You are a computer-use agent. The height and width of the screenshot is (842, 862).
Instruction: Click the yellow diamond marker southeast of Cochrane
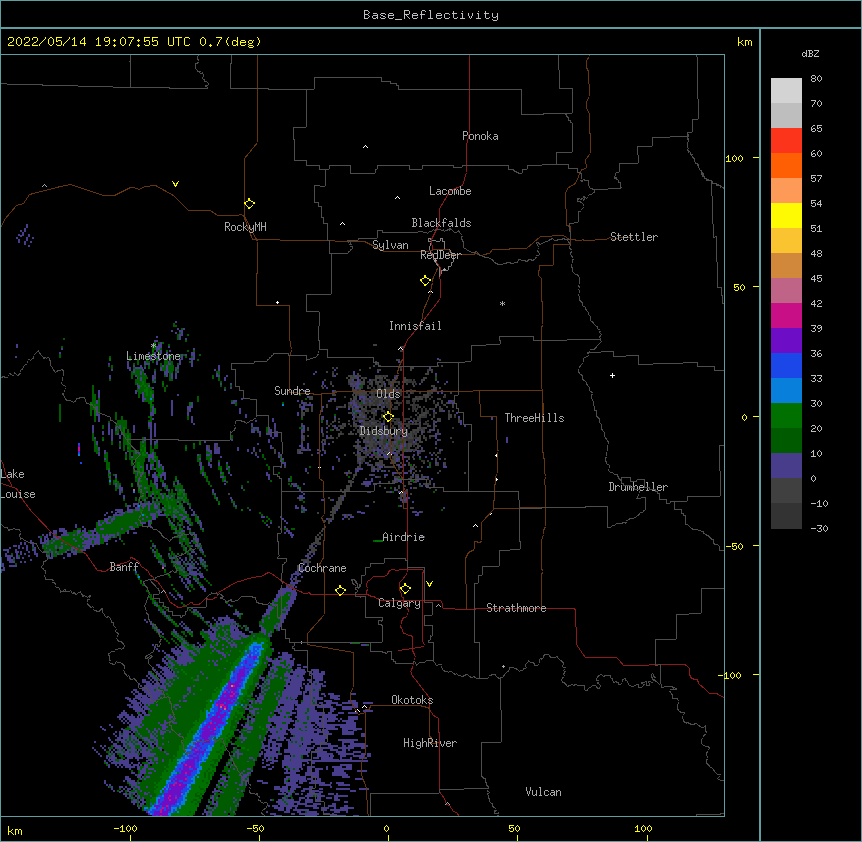(x=340, y=590)
